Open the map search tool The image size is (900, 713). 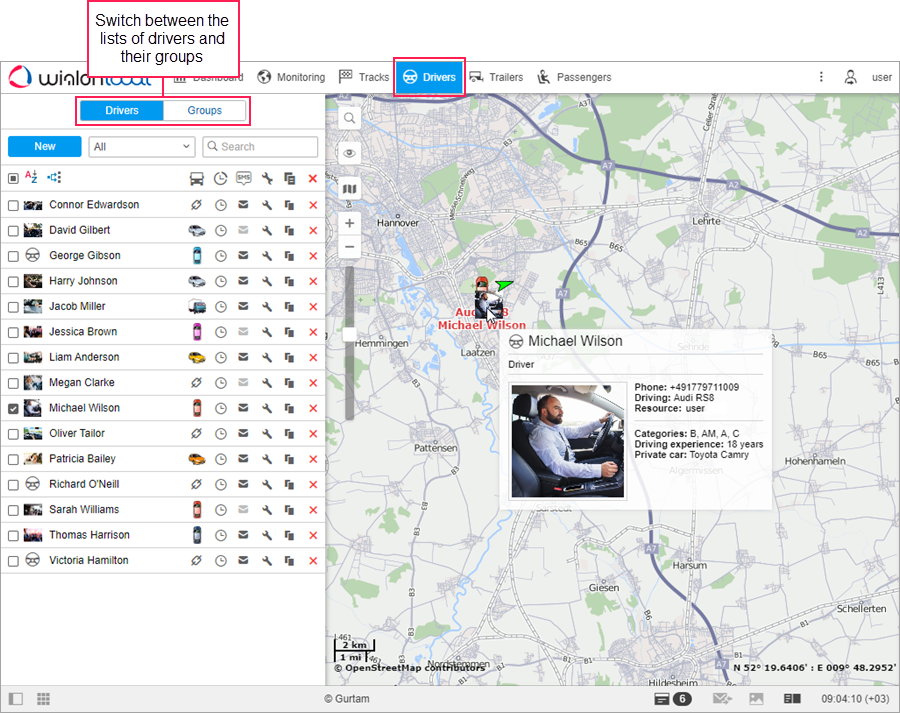point(349,119)
